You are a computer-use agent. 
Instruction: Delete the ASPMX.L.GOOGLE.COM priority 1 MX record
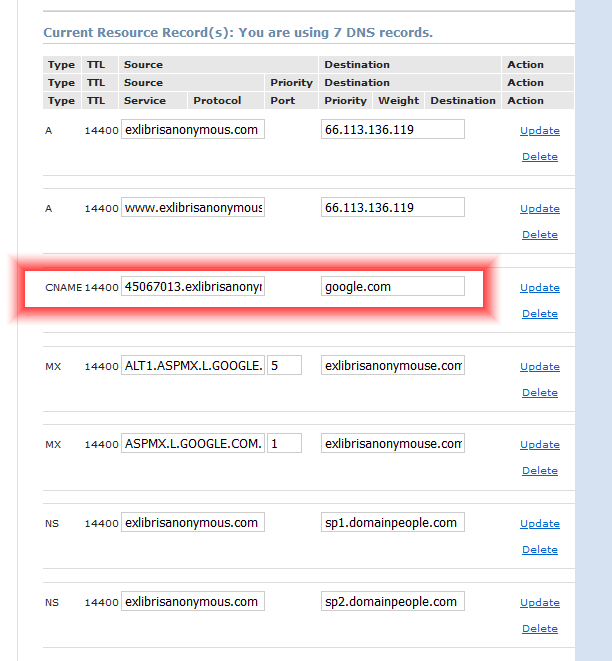[540, 471]
